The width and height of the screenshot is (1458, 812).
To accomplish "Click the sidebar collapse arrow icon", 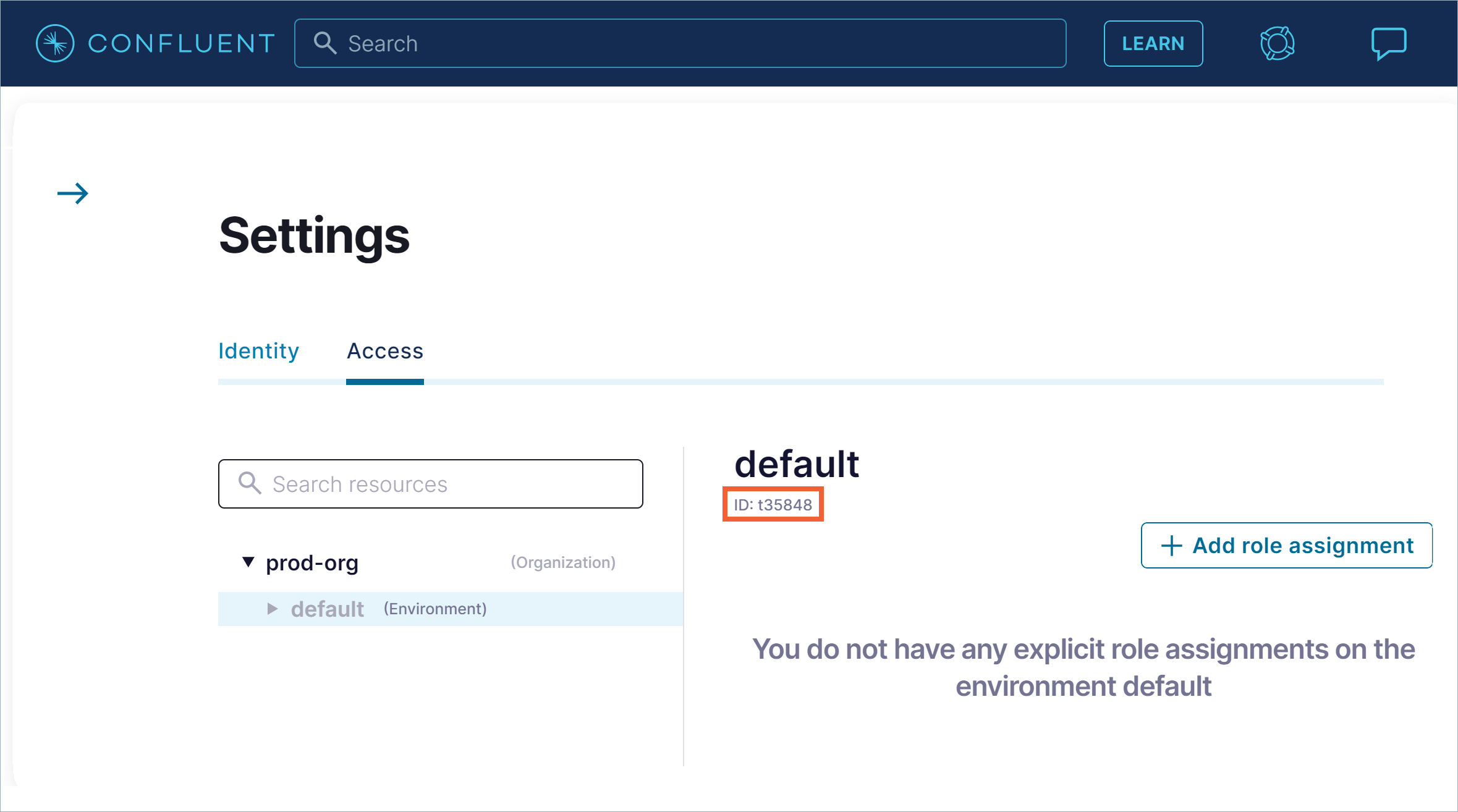I will click(72, 193).
